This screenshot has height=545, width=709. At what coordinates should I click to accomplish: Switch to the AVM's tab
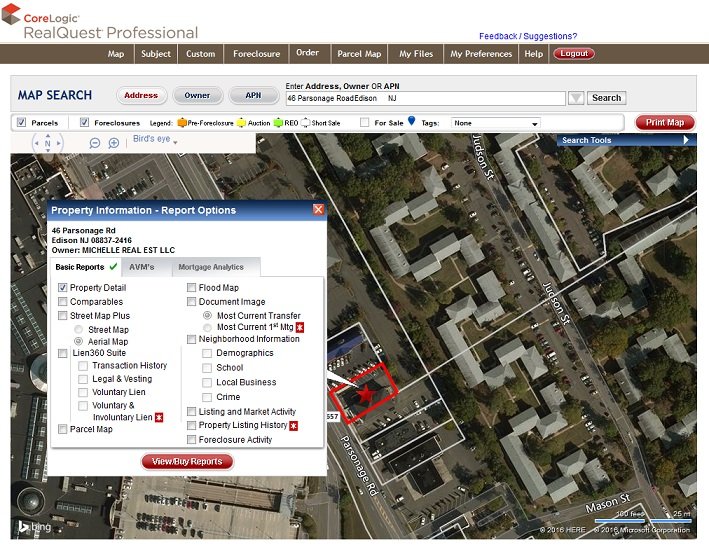pyautogui.click(x=142, y=267)
